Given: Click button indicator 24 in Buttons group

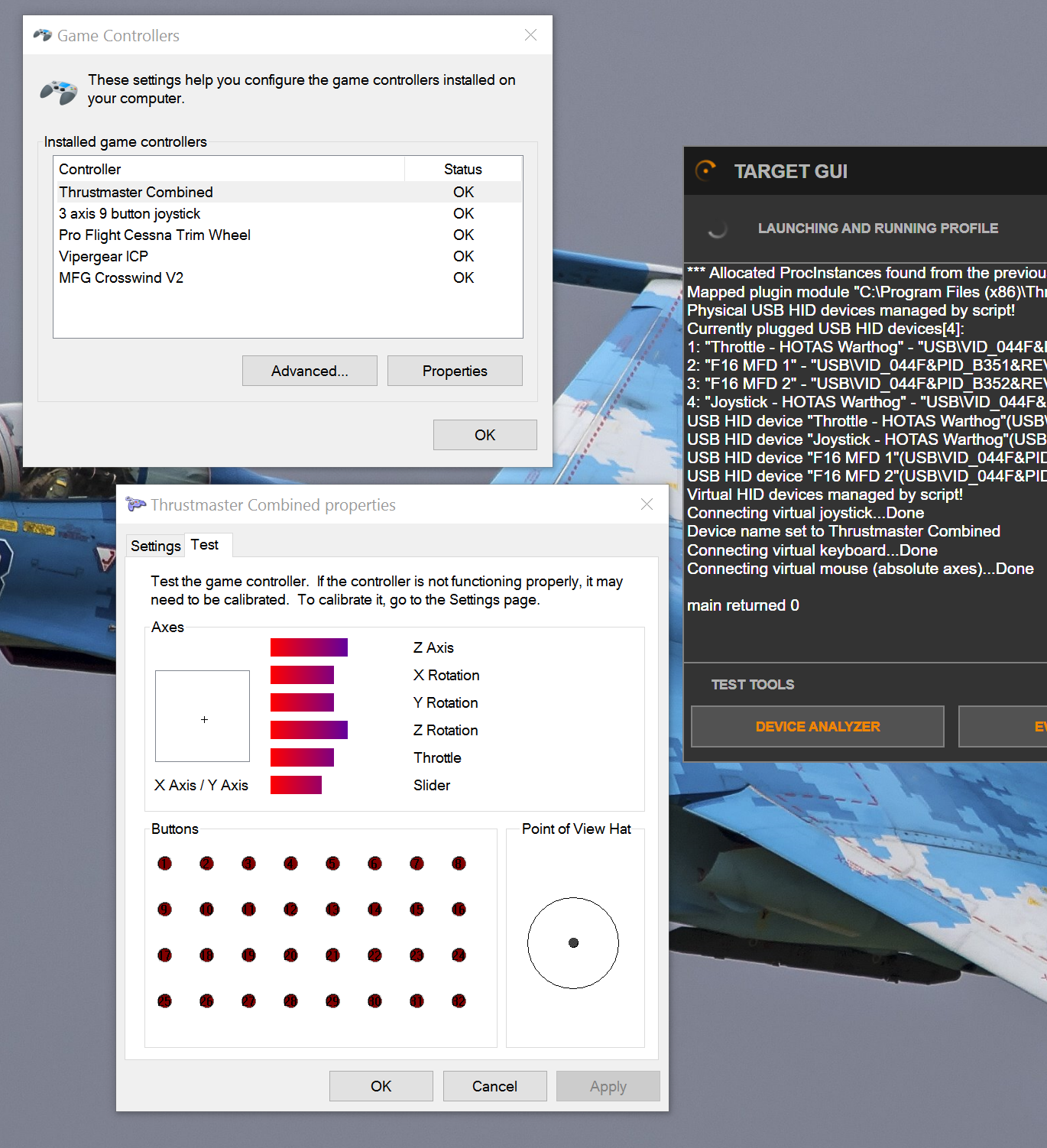Looking at the screenshot, I should coord(459,955).
